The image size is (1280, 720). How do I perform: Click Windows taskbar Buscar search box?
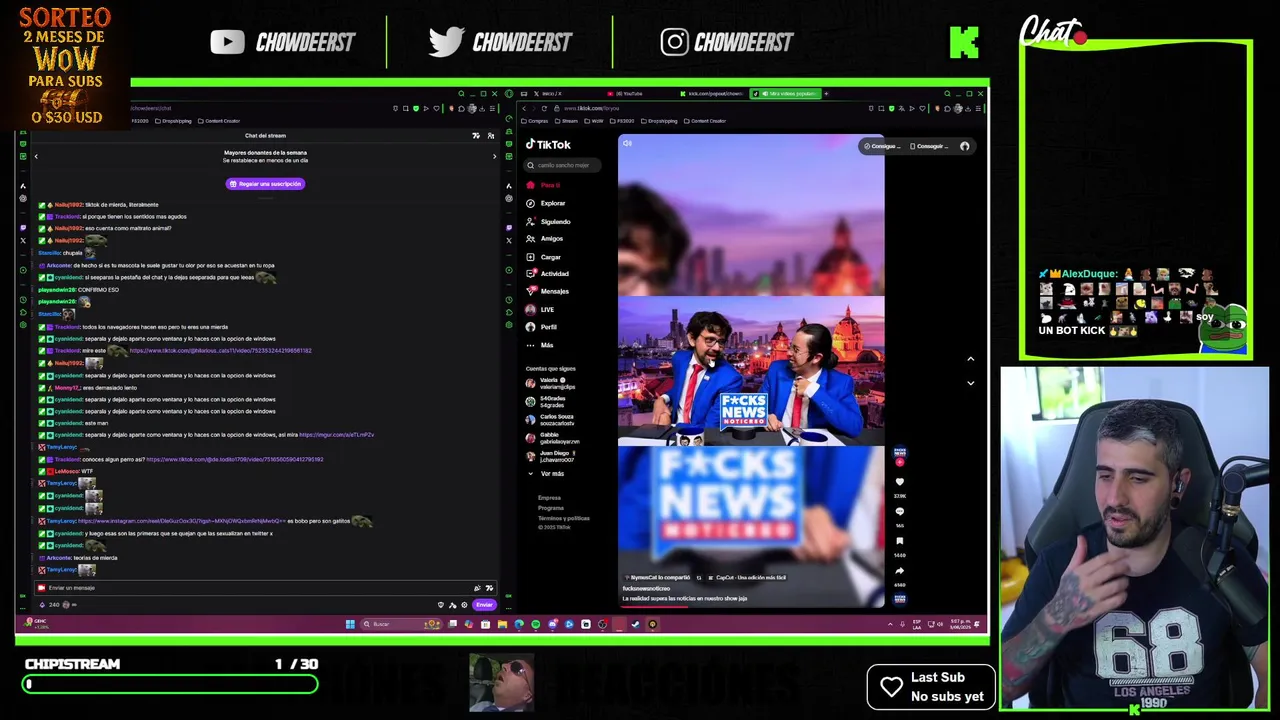[400, 624]
